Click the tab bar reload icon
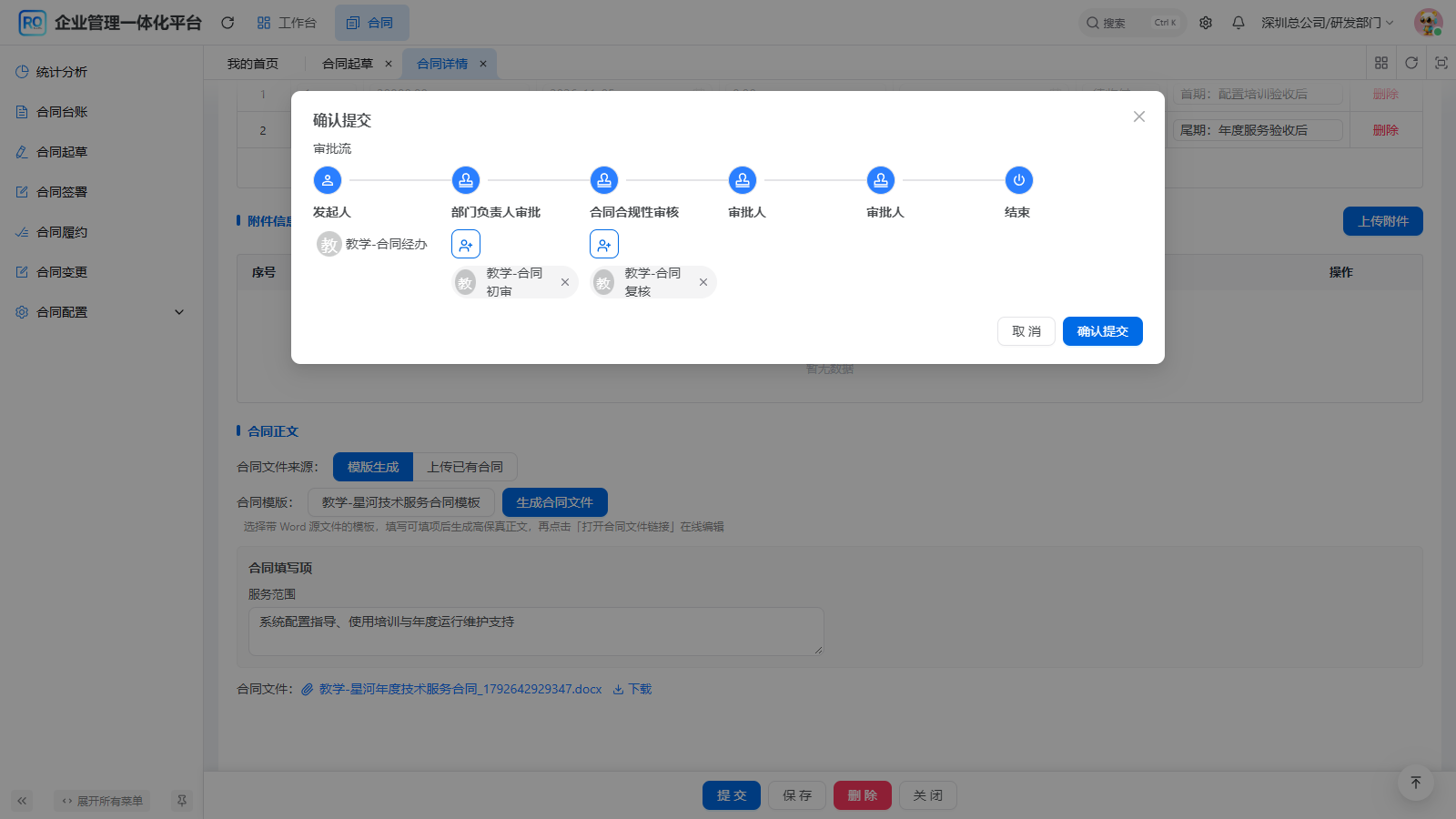This screenshot has height=819, width=1456. 1411,63
